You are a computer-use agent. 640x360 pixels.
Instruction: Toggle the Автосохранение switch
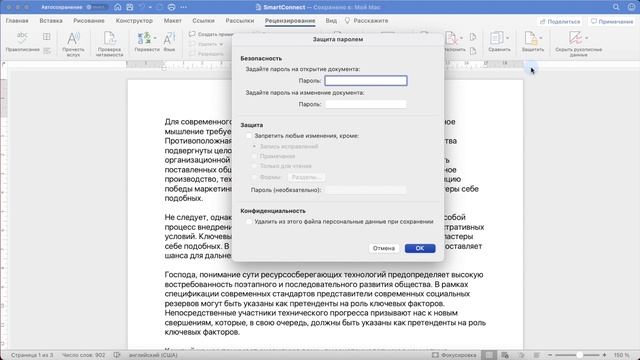[x=97, y=7]
